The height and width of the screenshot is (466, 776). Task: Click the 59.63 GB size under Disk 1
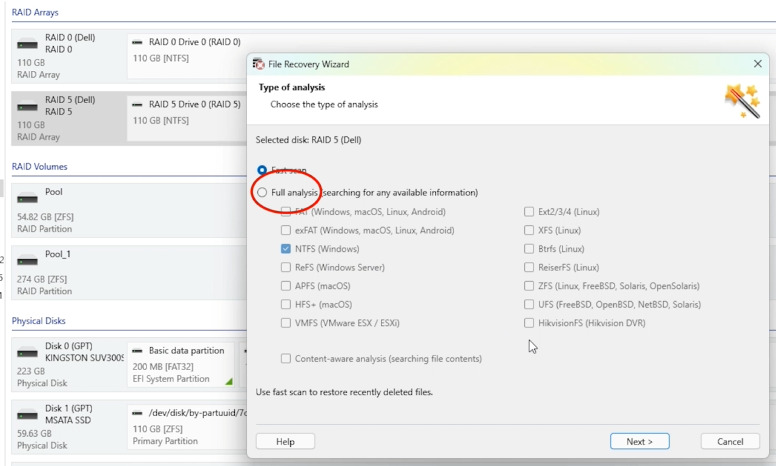click(34, 433)
